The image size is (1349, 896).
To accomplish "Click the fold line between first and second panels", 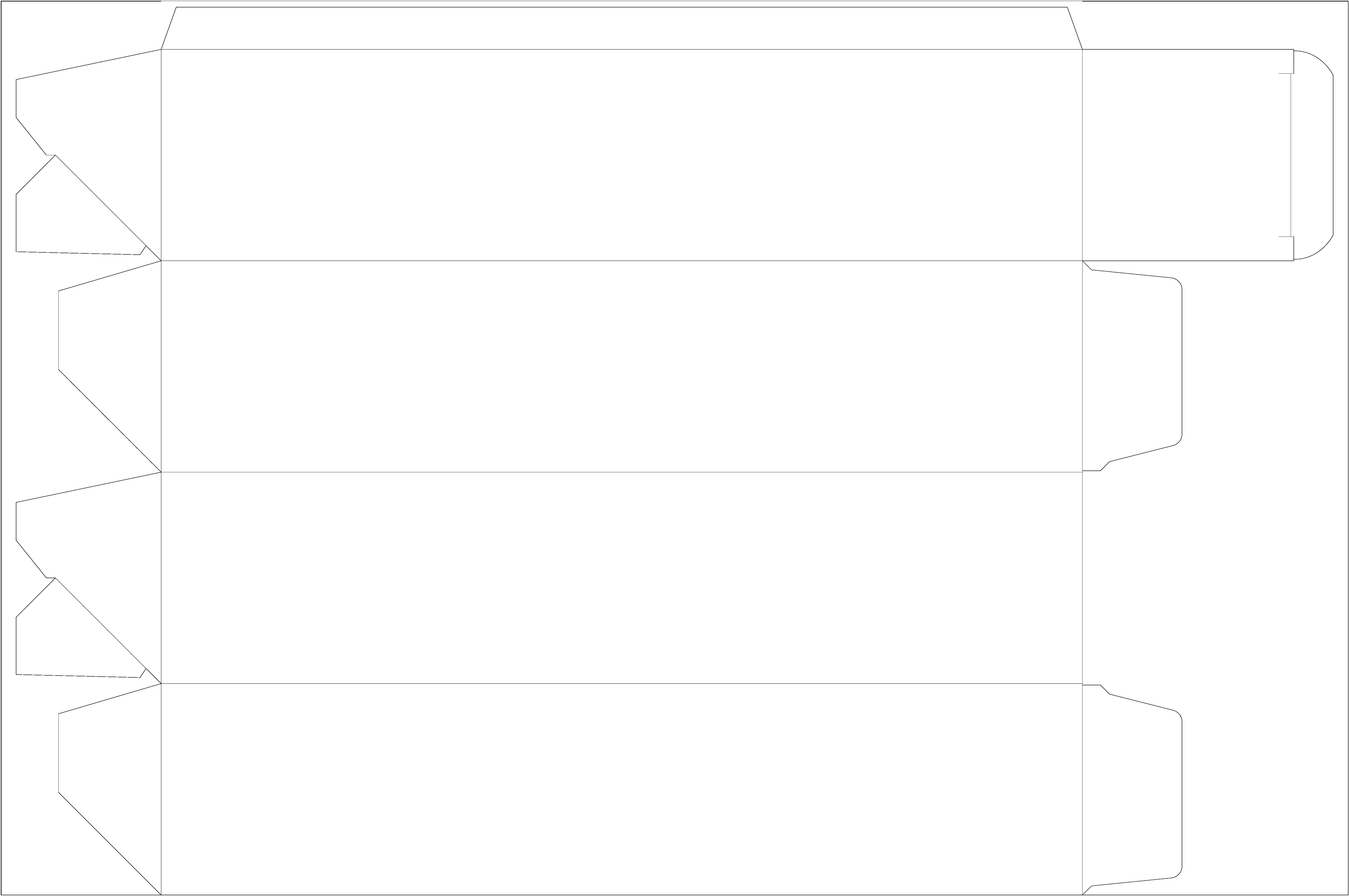I will pyautogui.click(x=622, y=261).
